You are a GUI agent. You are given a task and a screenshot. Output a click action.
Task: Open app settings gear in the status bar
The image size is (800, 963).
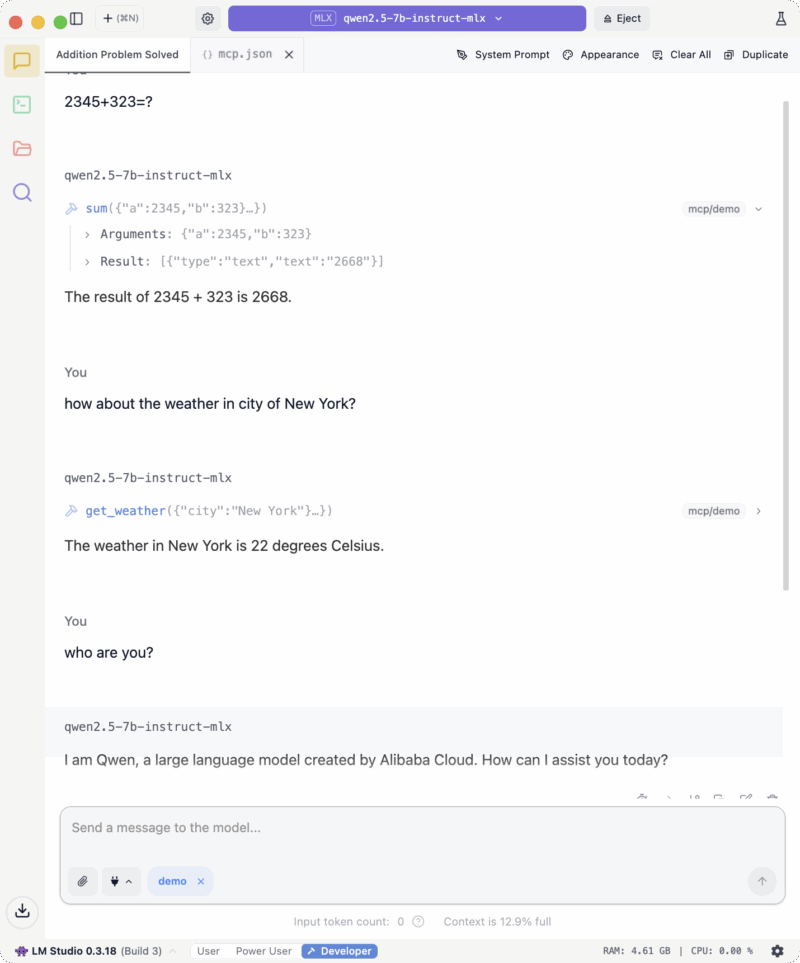coord(777,951)
